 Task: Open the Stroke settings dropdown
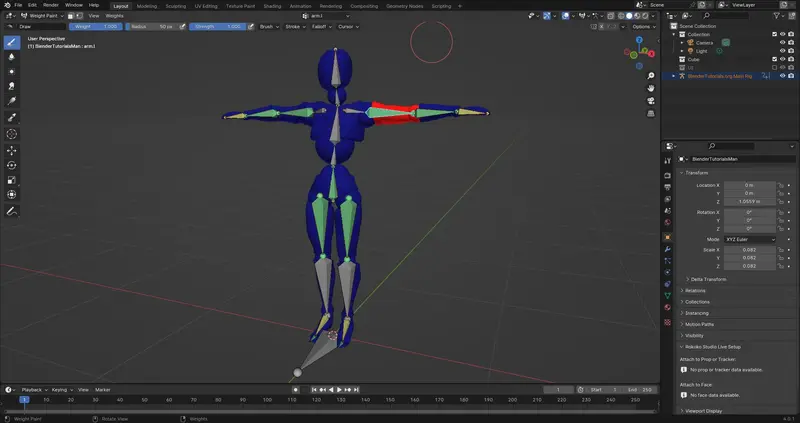tap(295, 27)
